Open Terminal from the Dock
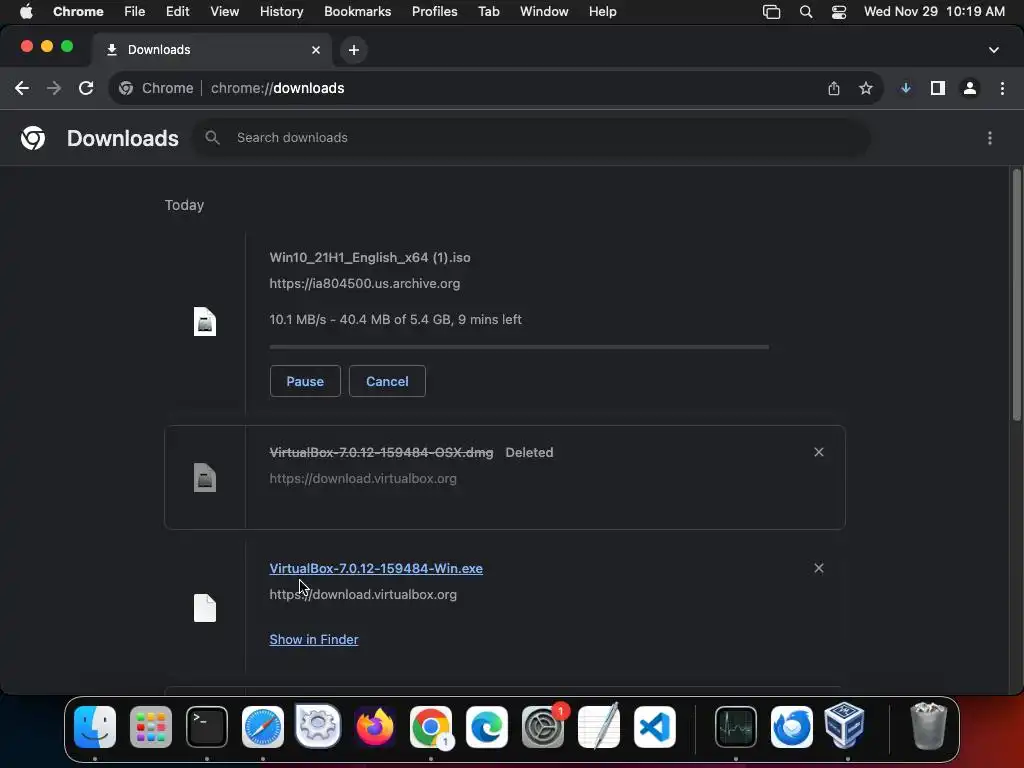 click(207, 727)
